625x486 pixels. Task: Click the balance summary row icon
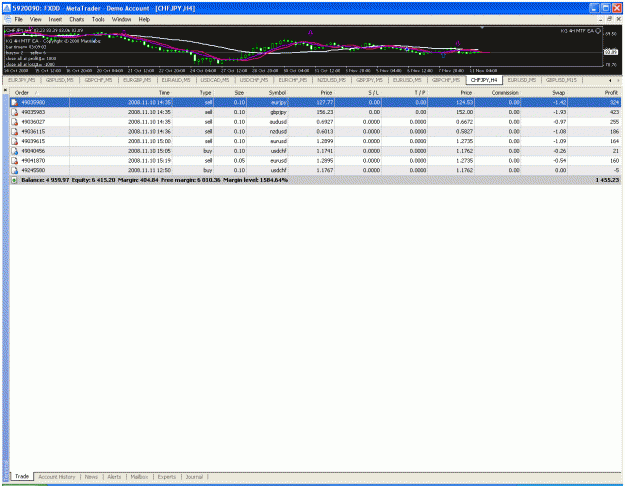coord(14,180)
